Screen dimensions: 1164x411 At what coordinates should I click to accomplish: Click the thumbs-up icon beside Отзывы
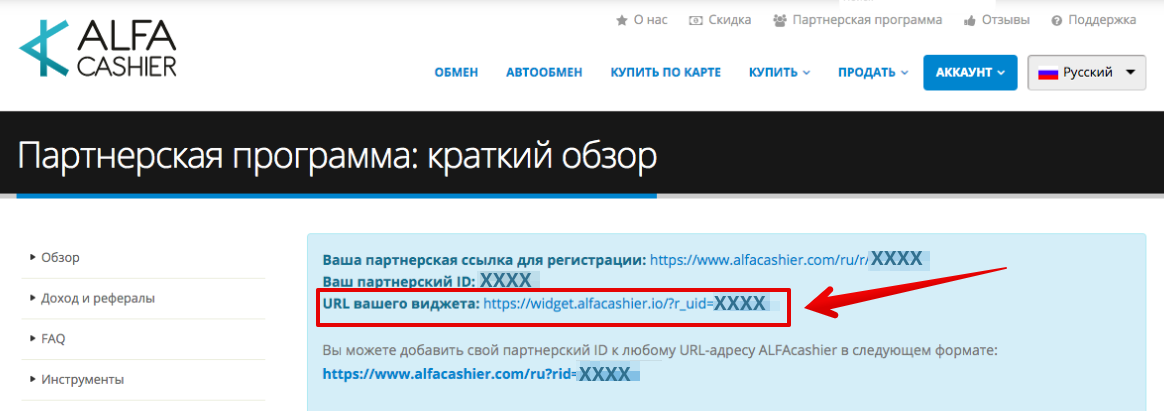pos(970,20)
